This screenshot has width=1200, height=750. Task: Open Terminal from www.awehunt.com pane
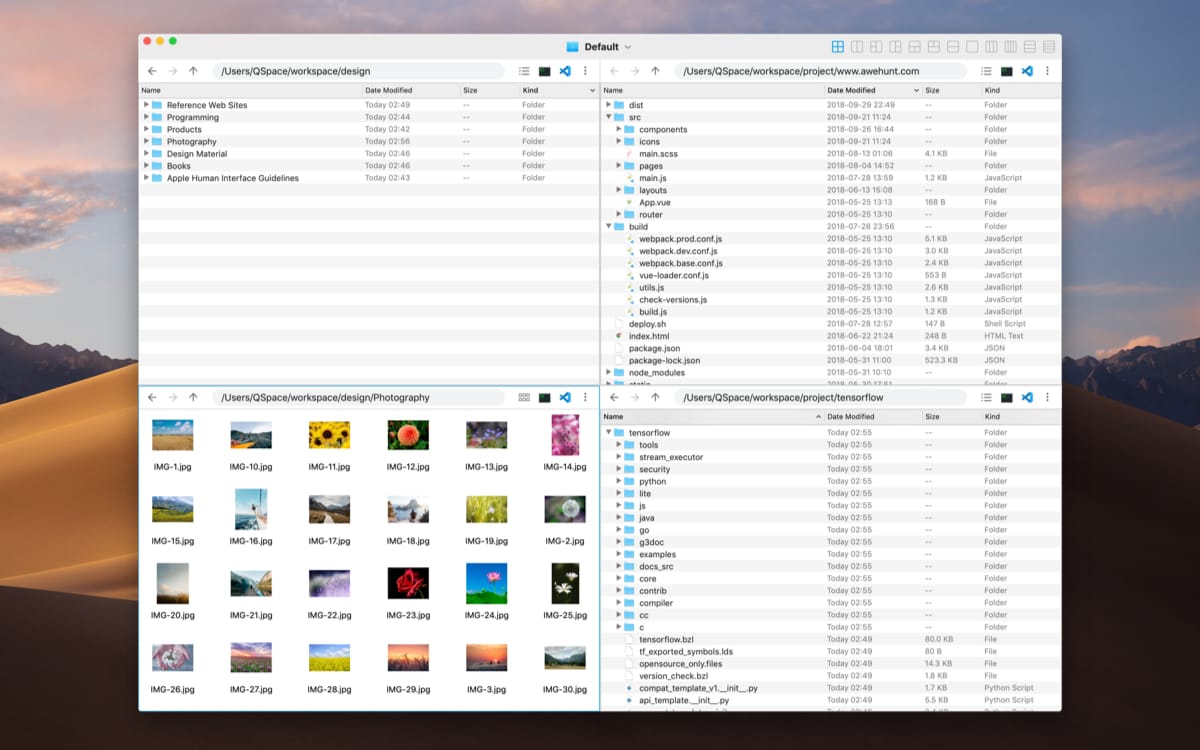(1007, 71)
